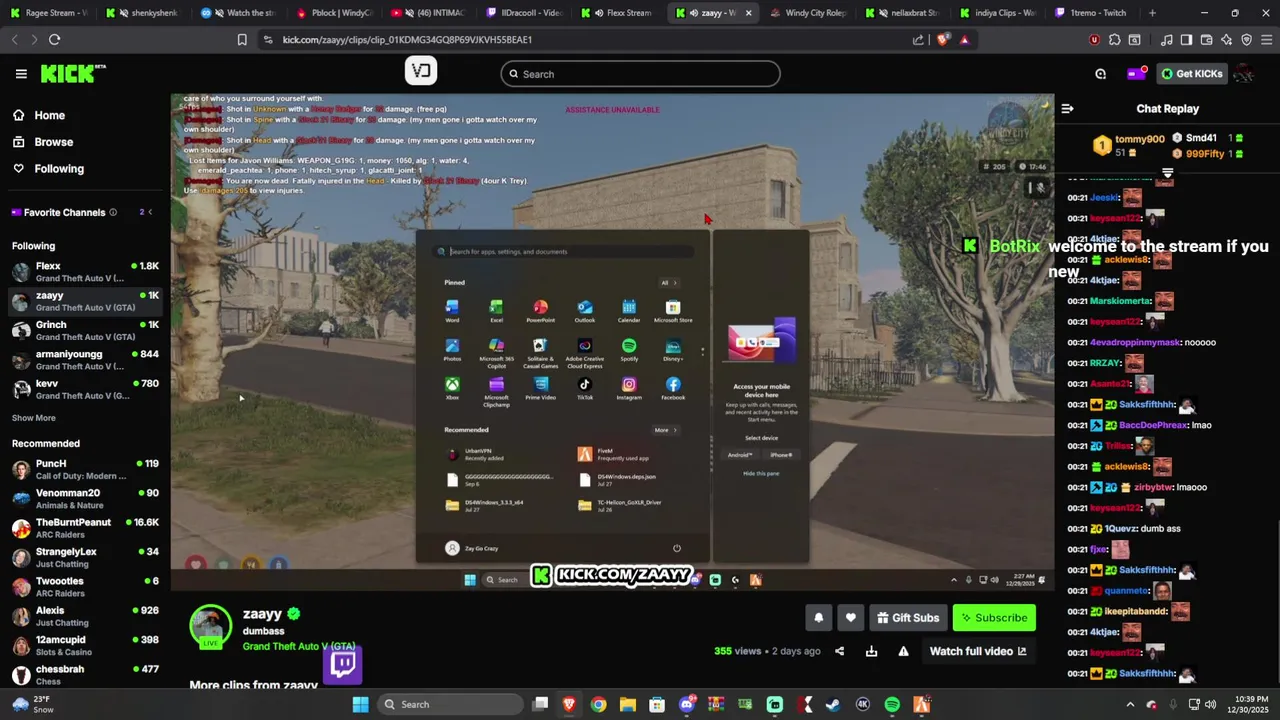Open a new browser tab
Image resolution: width=1280 pixels, height=720 pixels.
click(x=1152, y=13)
